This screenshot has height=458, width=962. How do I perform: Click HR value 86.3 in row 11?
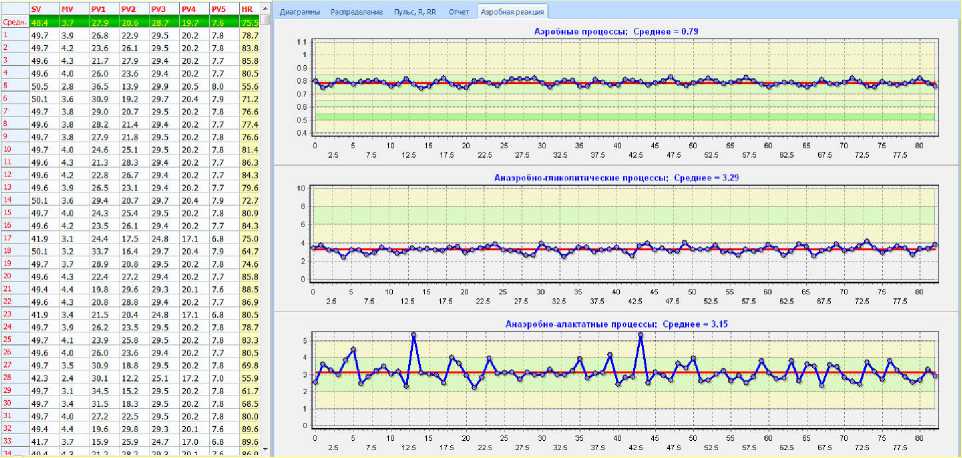coord(249,162)
